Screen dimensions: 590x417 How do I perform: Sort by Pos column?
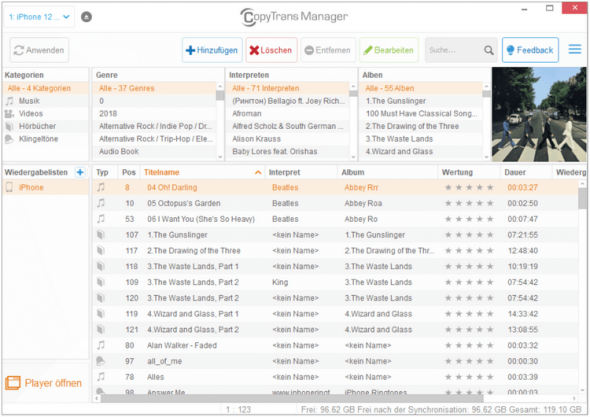[129, 172]
